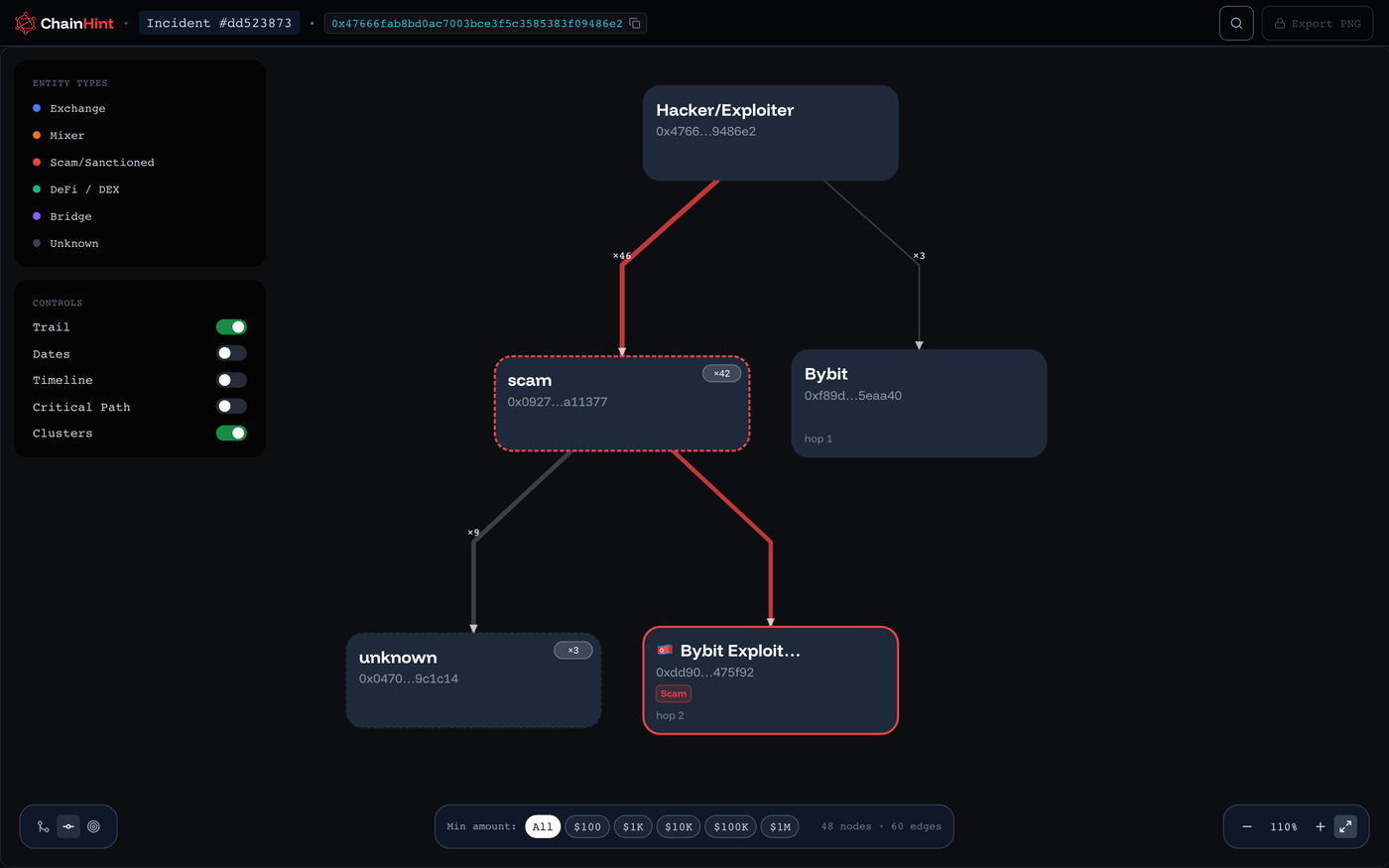Click the Export PNG button
Image resolution: width=1389 pixels, height=868 pixels.
(x=1318, y=23)
